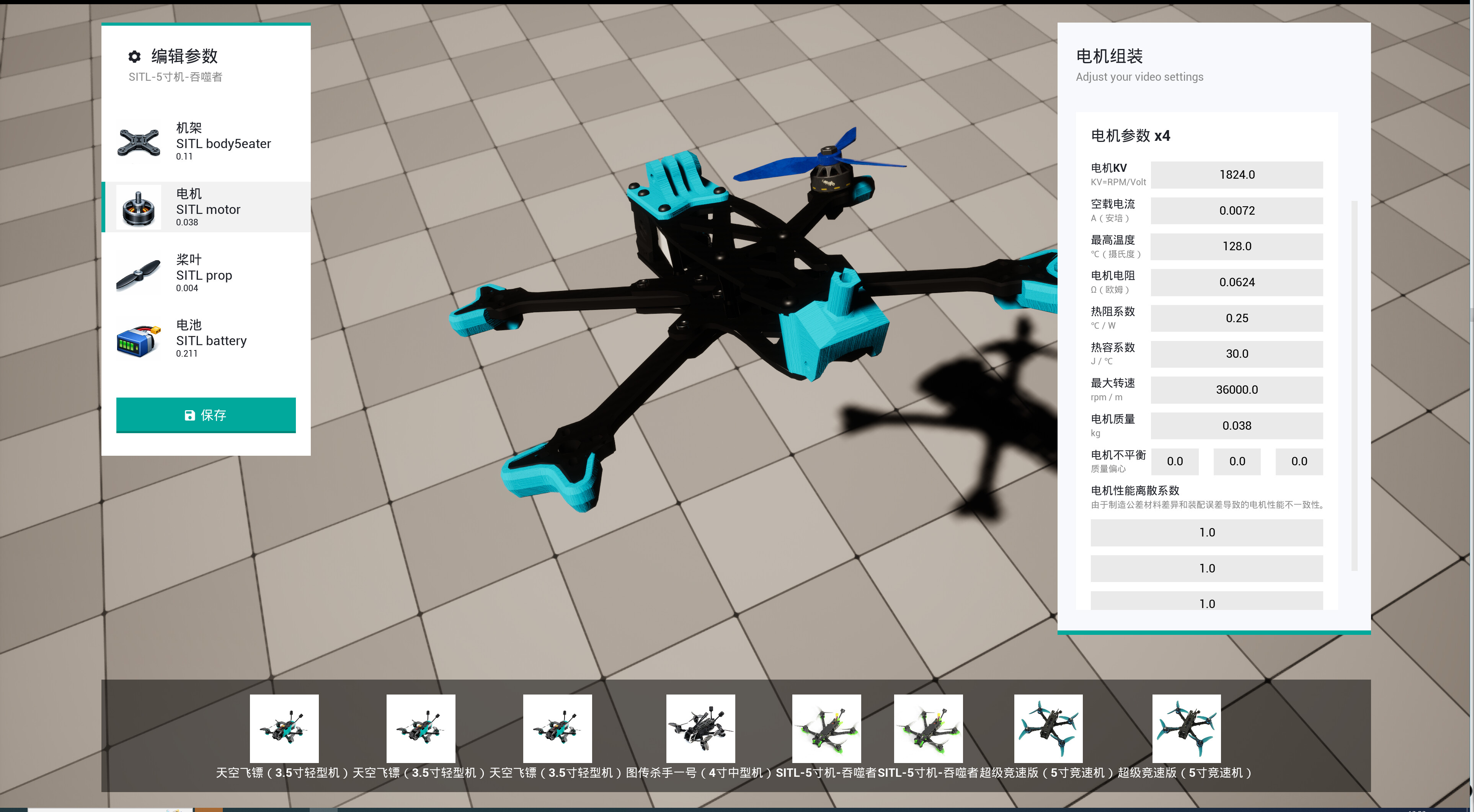Select the 机架 frame icon SITL body5eater
Image resolution: width=1474 pixels, height=812 pixels.
pos(139,142)
